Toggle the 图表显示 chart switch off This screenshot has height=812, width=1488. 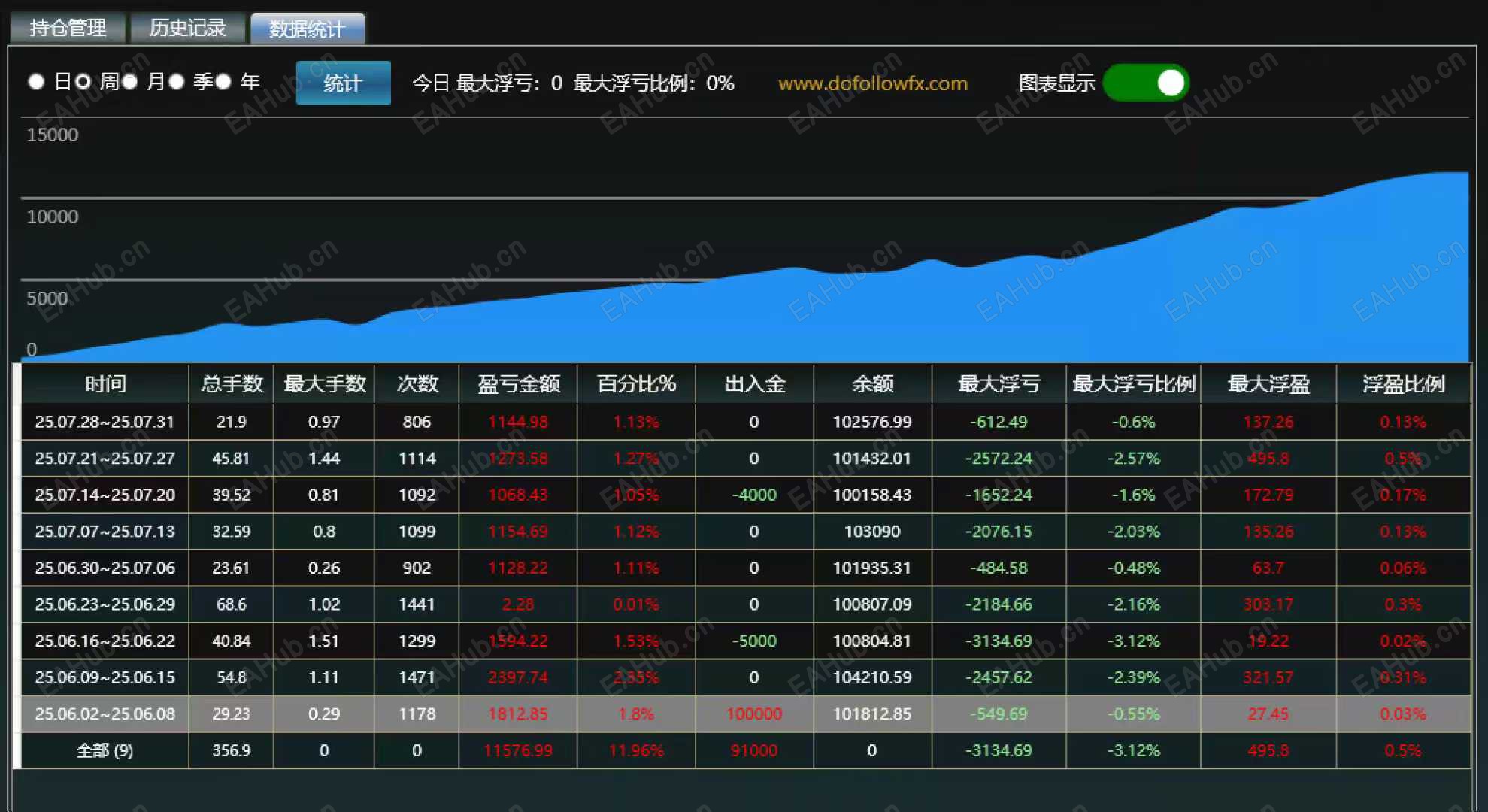coord(1145,83)
